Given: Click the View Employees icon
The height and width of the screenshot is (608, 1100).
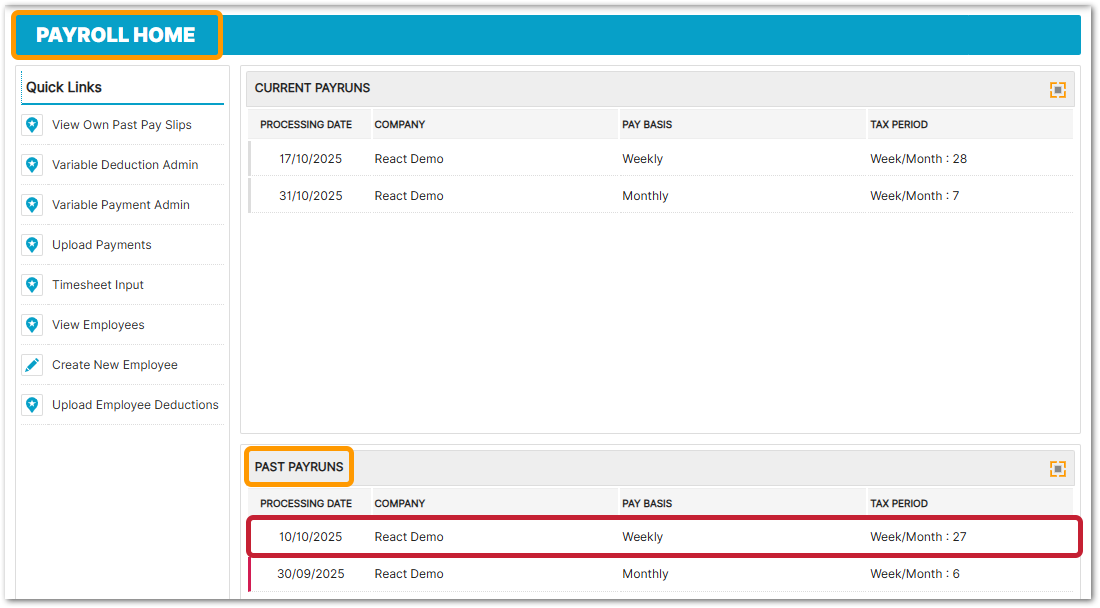Looking at the screenshot, I should (x=32, y=325).
